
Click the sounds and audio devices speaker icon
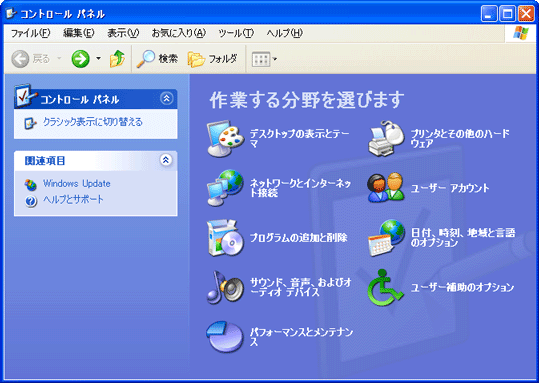tap(226, 287)
